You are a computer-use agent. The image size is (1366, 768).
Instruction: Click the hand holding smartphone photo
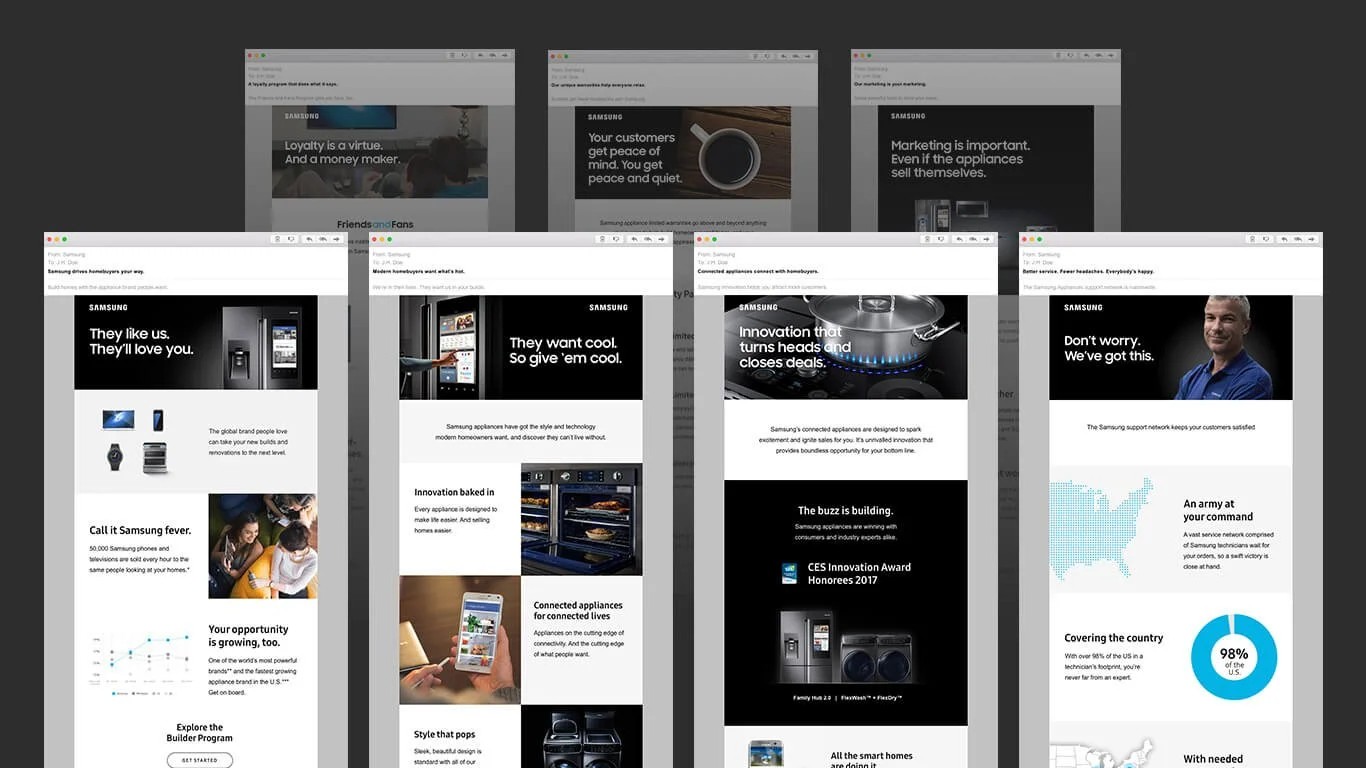tap(460, 640)
